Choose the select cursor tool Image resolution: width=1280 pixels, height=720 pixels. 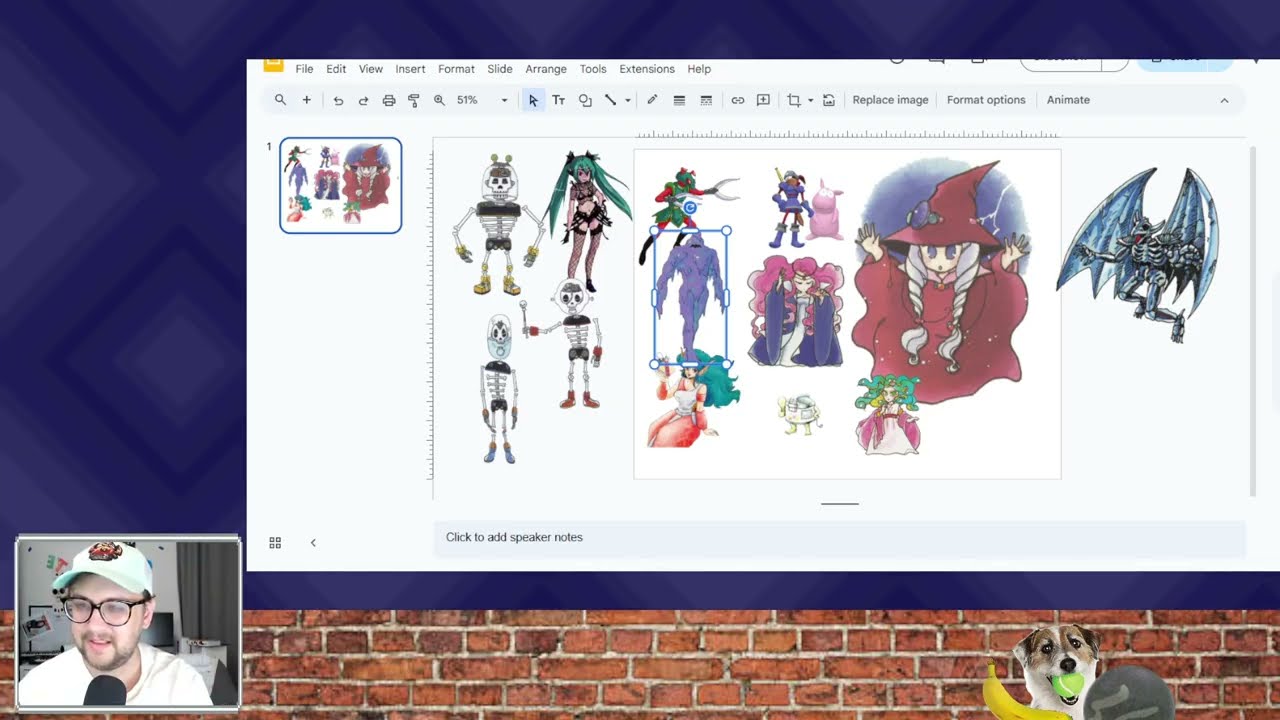(533, 100)
